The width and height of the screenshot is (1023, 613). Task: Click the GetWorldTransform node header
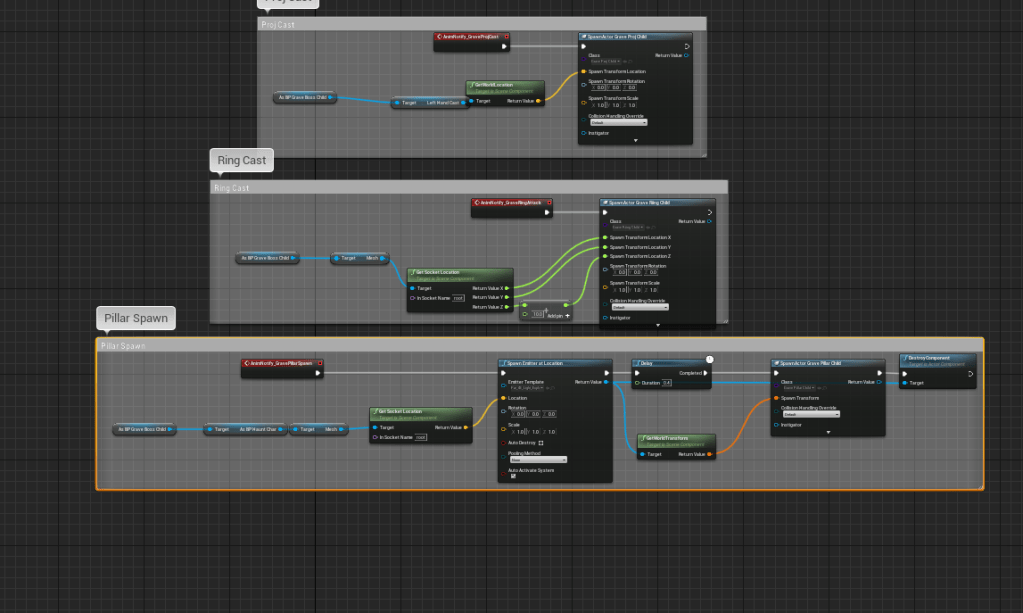pos(677,439)
